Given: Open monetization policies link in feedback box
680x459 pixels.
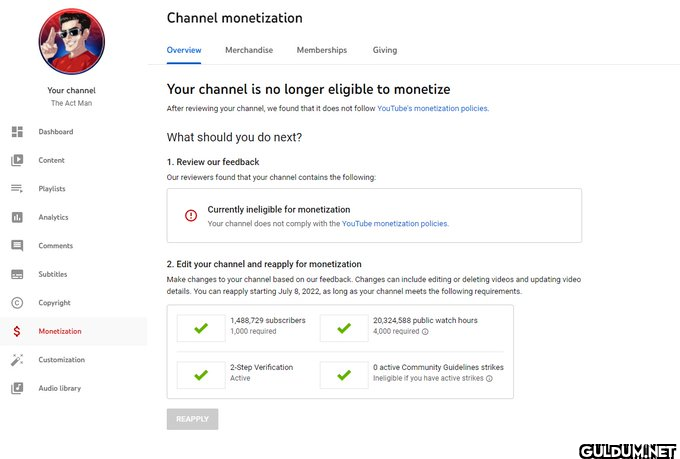Looking at the screenshot, I should [x=396, y=224].
